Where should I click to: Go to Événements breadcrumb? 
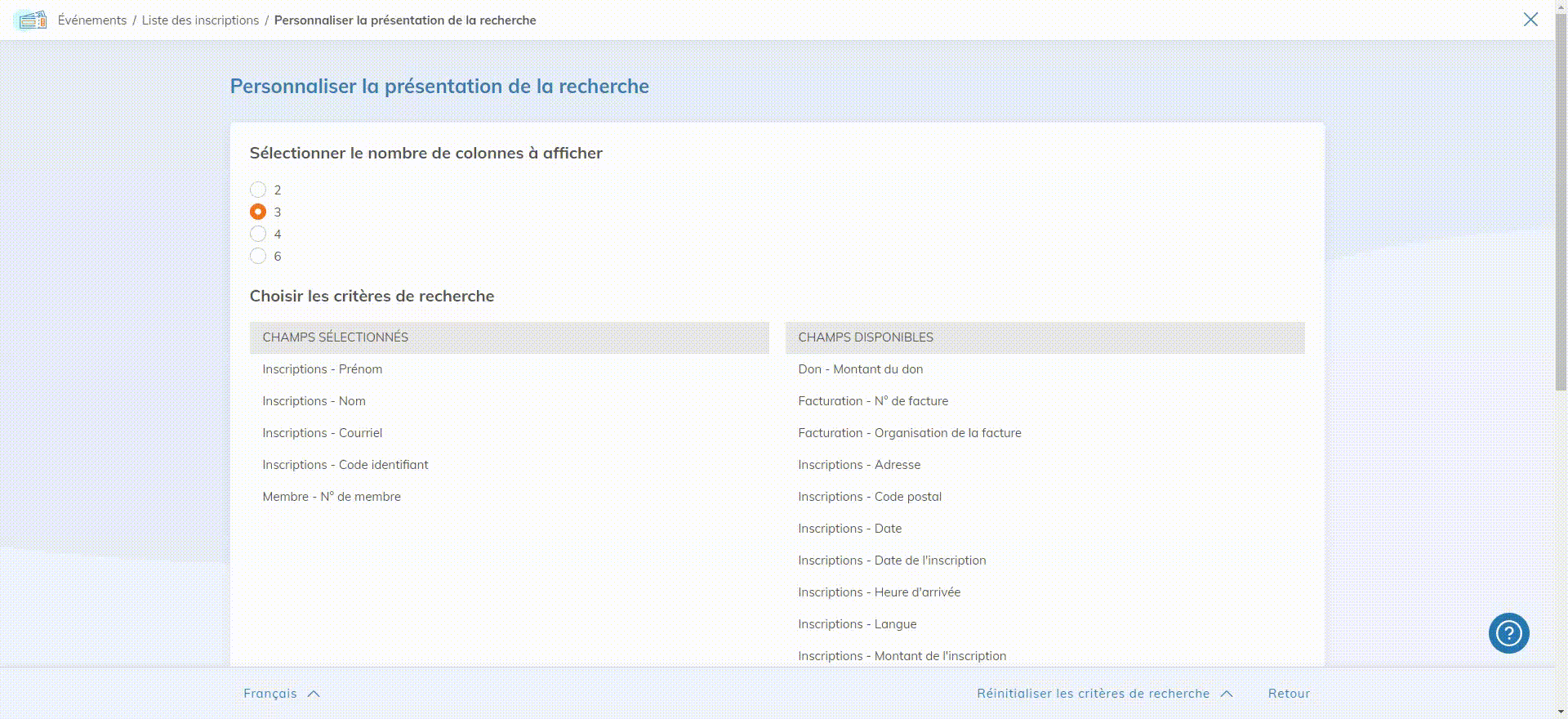click(x=92, y=20)
